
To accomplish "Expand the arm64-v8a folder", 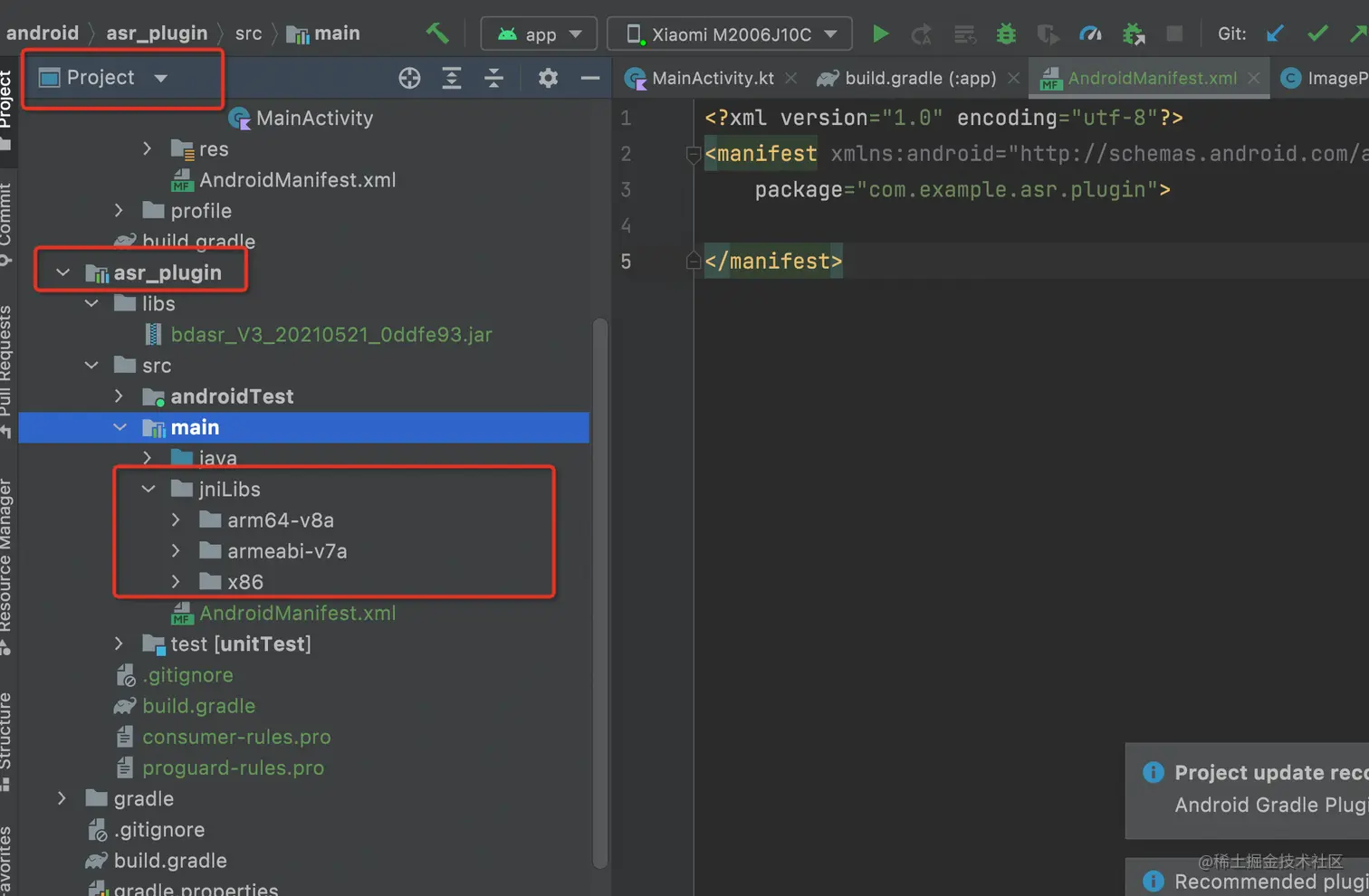I will (176, 520).
